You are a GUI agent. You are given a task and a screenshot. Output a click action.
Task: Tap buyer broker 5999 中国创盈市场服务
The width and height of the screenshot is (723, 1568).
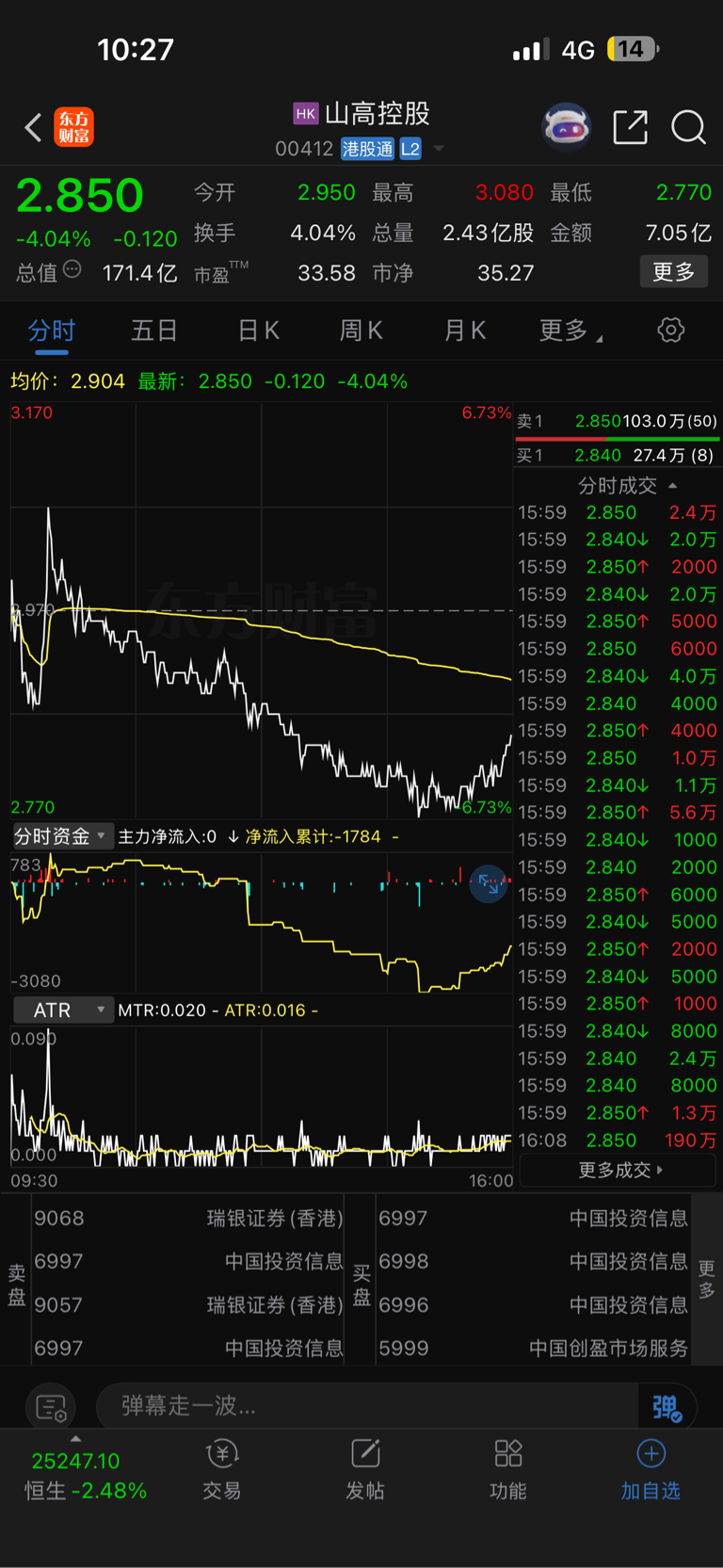pos(533,1349)
